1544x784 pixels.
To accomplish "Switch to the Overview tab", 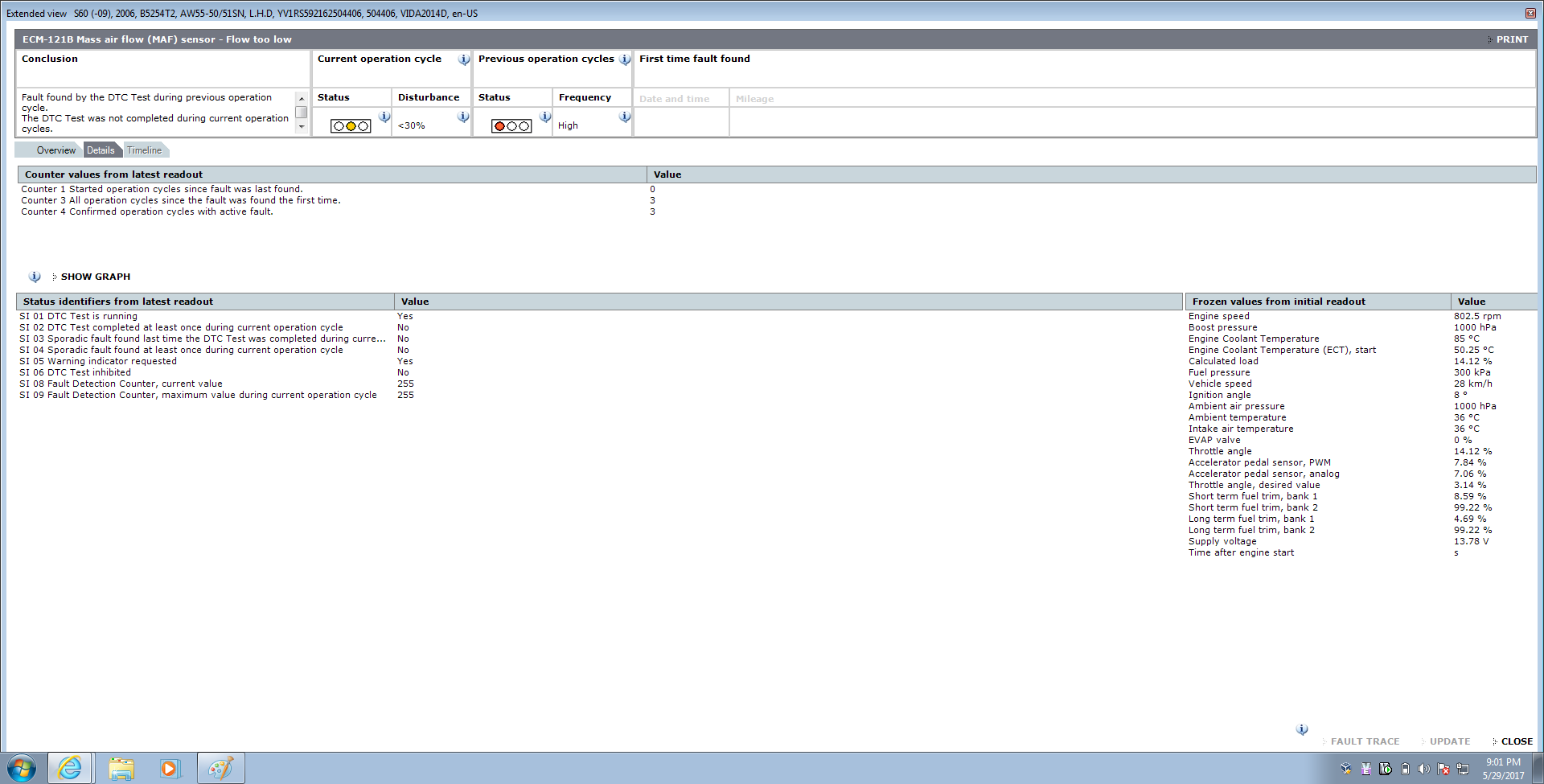I will [x=55, y=150].
